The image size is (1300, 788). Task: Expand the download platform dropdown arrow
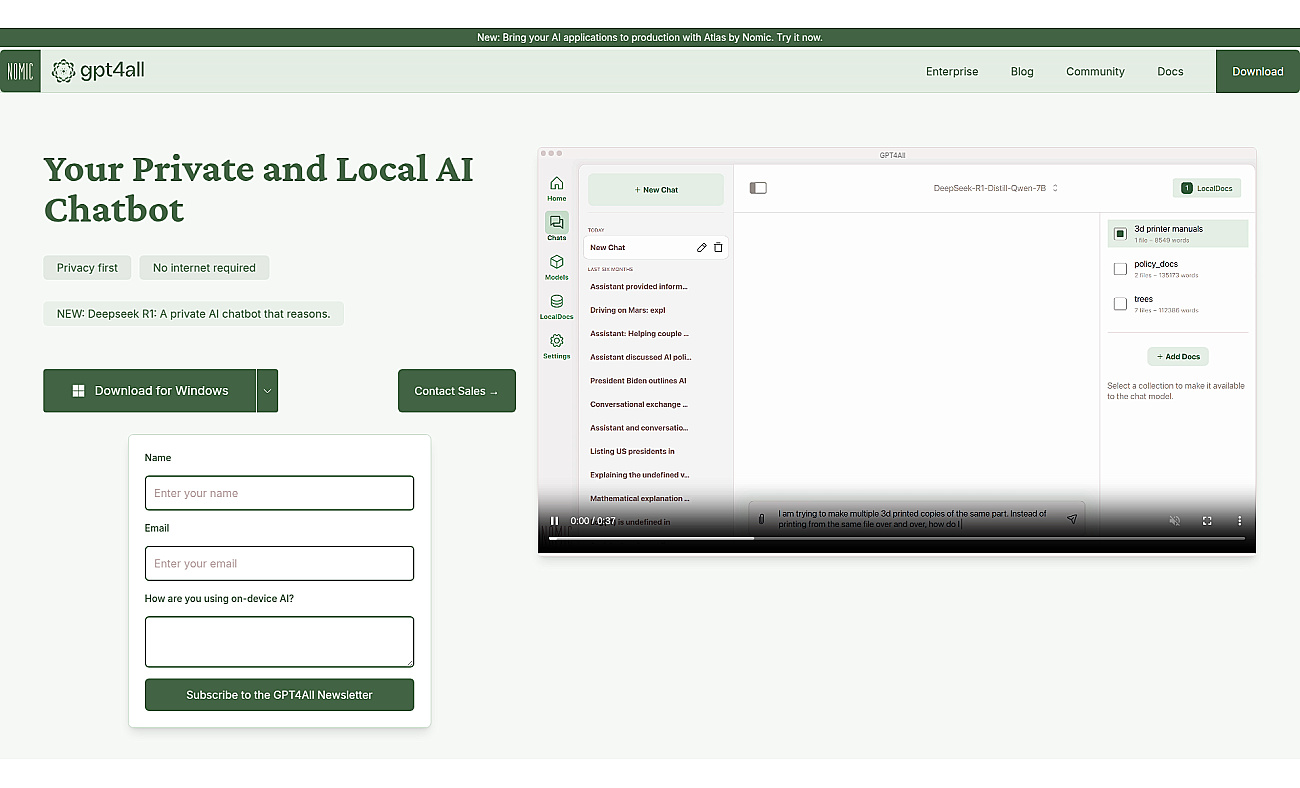[x=267, y=391]
